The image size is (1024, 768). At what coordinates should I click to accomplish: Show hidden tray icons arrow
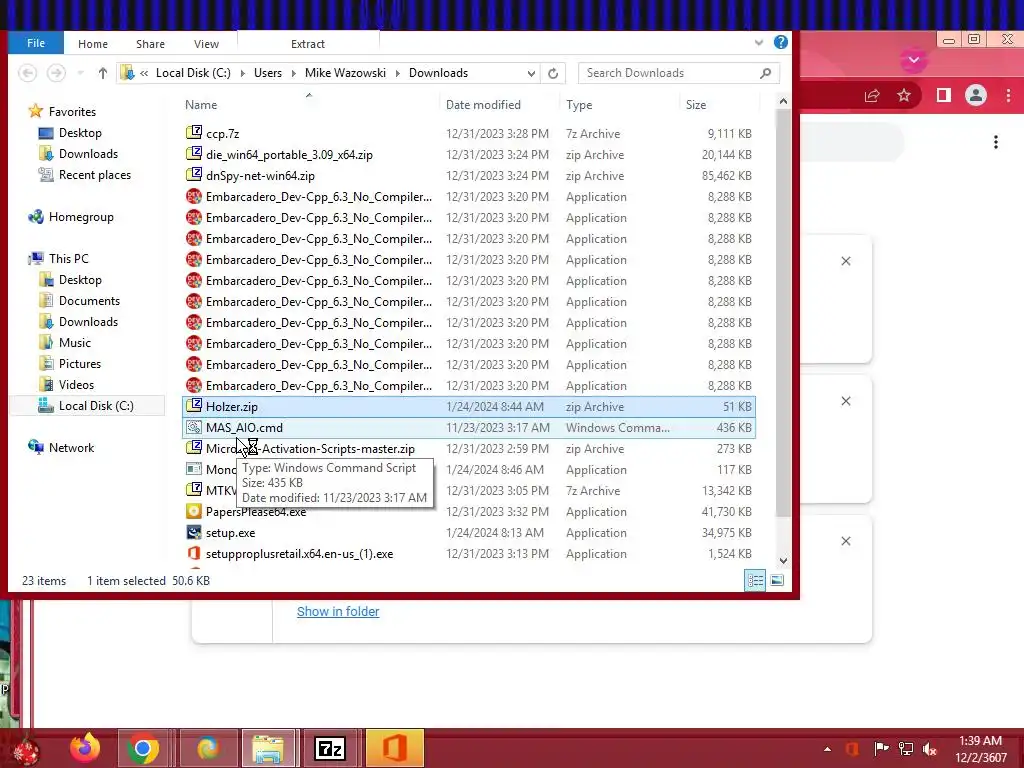click(x=827, y=749)
